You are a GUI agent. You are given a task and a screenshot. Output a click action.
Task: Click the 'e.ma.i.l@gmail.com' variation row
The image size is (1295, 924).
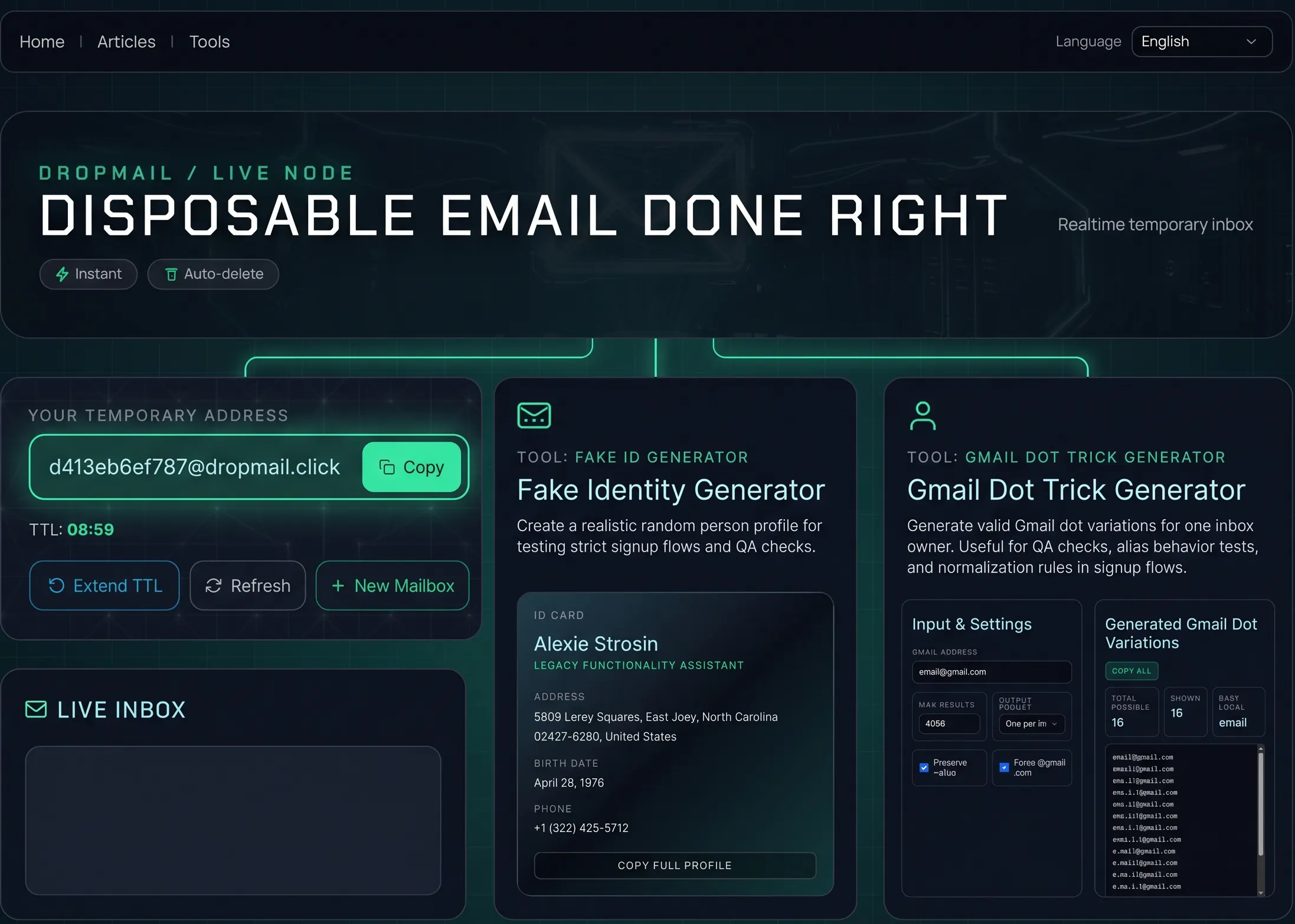tap(1146, 887)
